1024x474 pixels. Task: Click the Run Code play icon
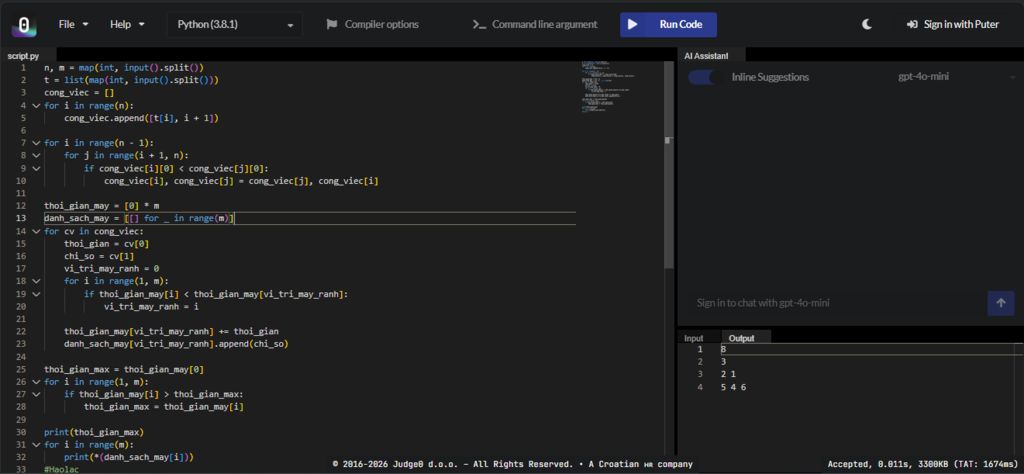tap(632, 24)
